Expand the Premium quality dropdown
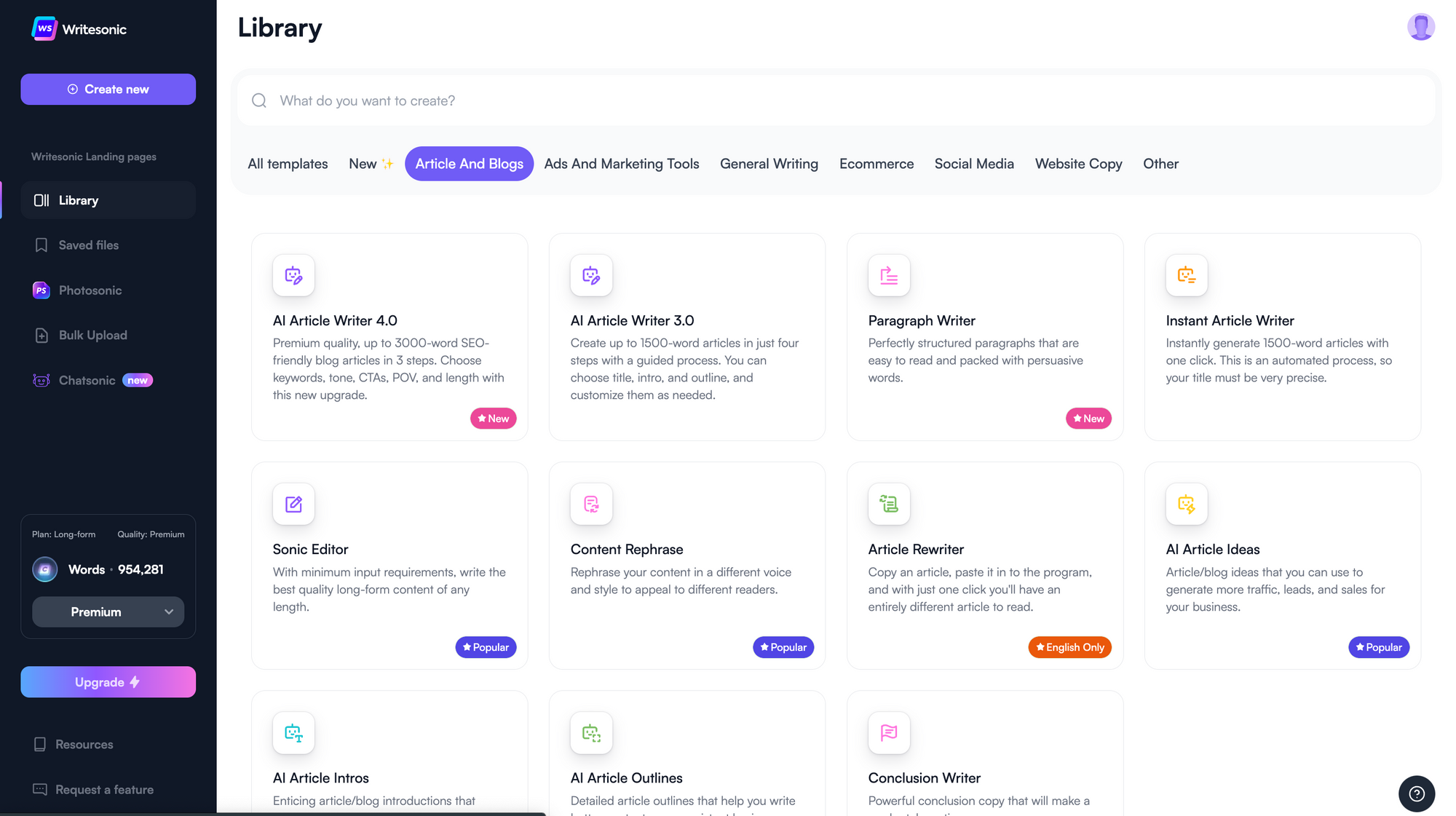1456x816 pixels. pos(108,611)
